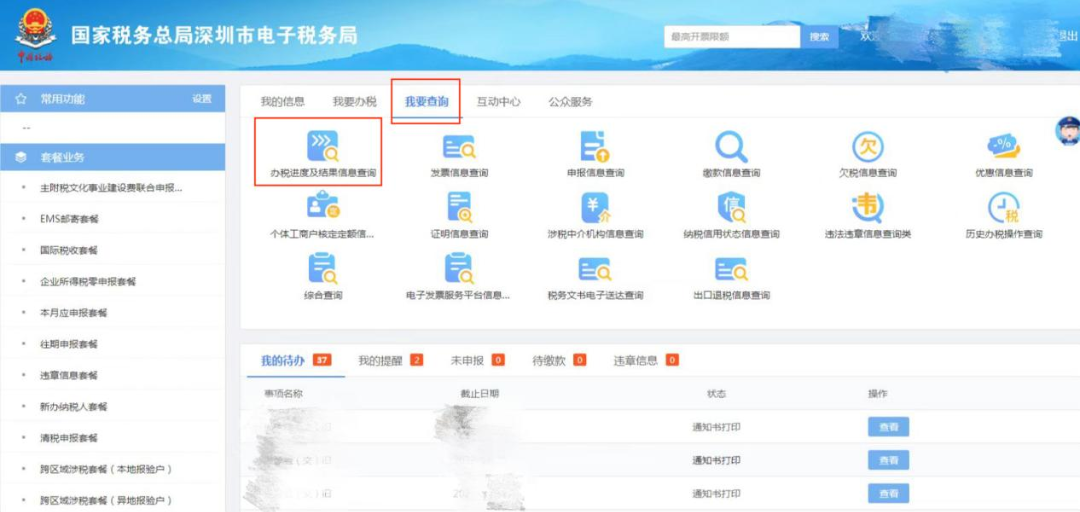Open 电子发票服务平台信息 icon
The height and width of the screenshot is (512, 1080).
point(459,268)
